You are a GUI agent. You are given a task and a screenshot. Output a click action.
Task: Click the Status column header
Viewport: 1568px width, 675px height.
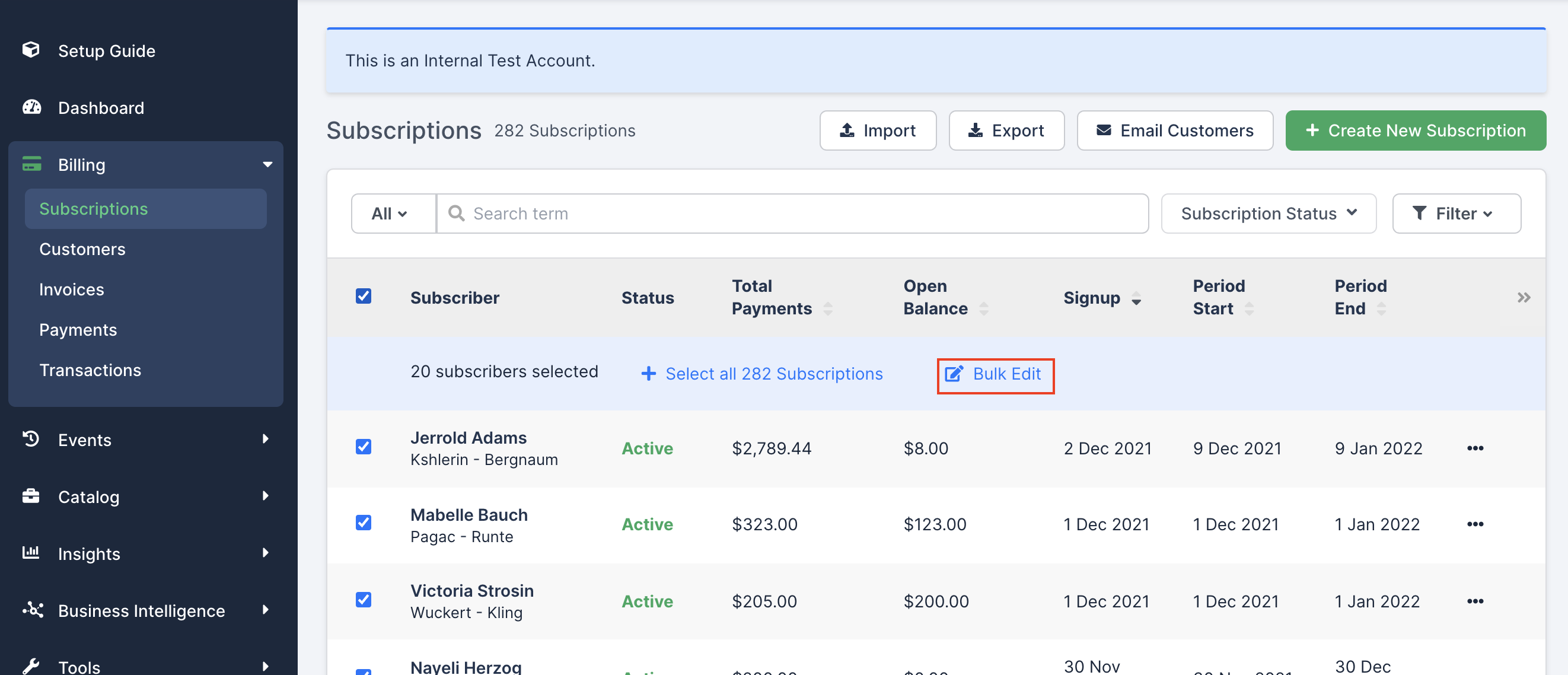pyautogui.click(x=647, y=298)
